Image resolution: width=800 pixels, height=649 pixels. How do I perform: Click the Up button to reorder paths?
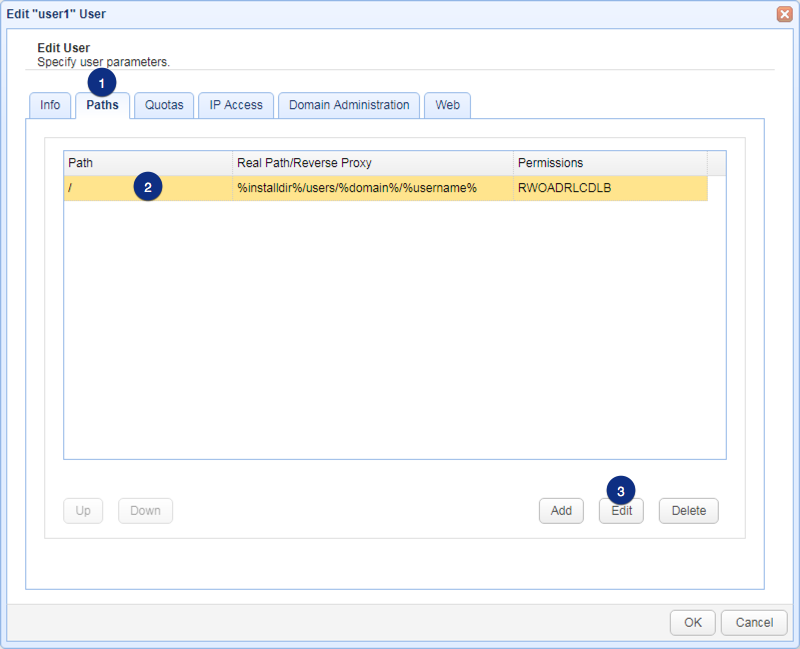[x=83, y=511]
